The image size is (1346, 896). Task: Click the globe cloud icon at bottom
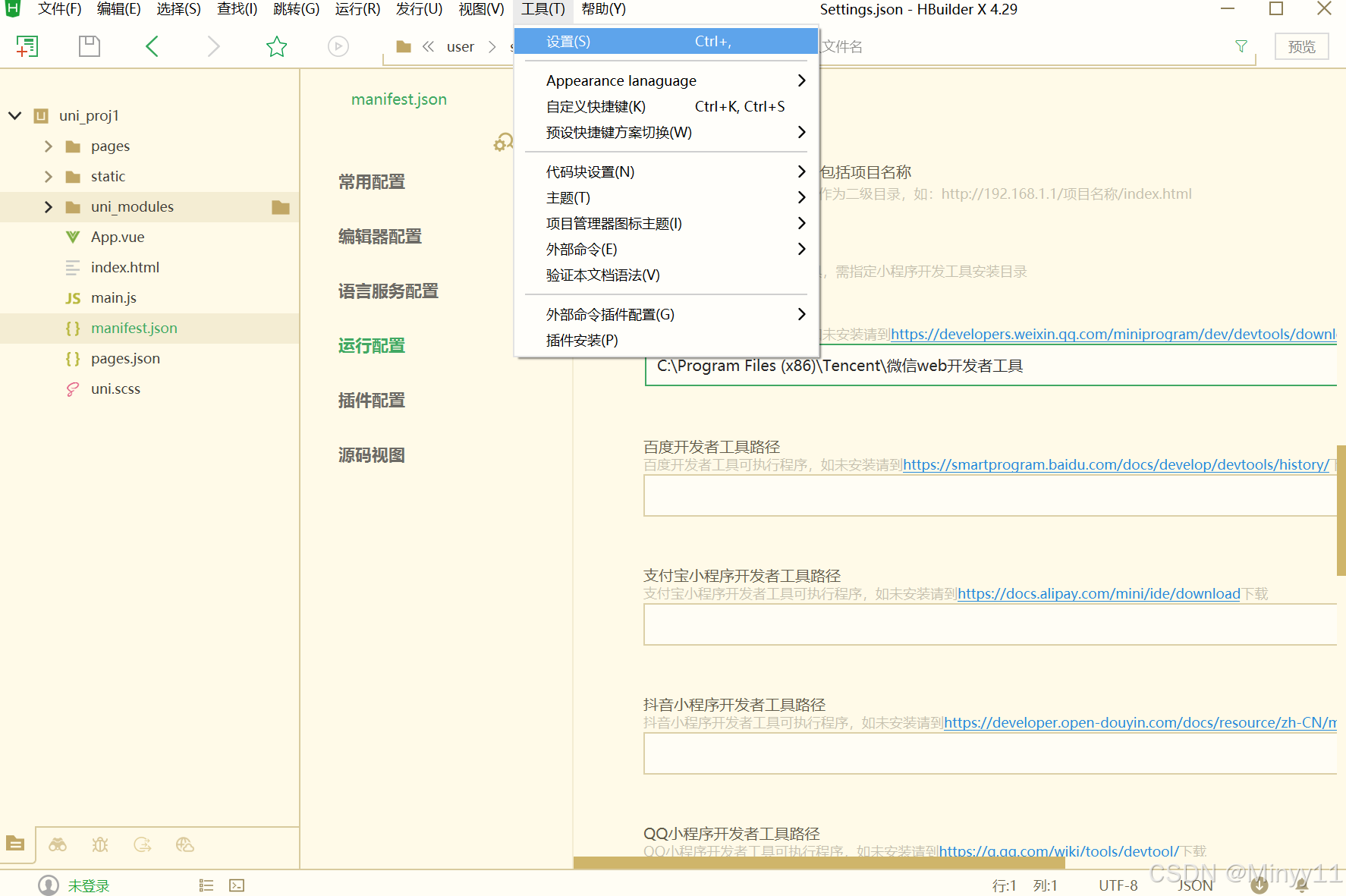point(185,844)
